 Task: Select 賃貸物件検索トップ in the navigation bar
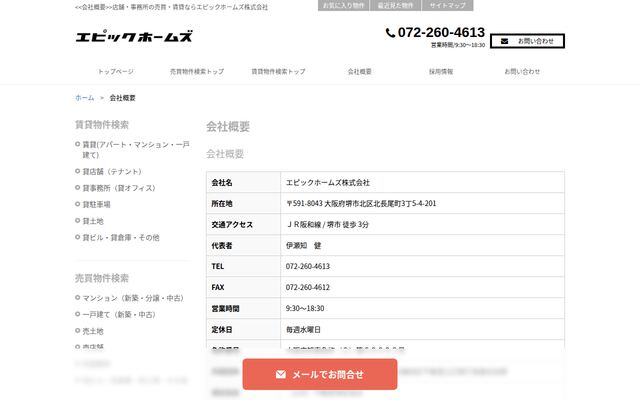pyautogui.click(x=278, y=71)
